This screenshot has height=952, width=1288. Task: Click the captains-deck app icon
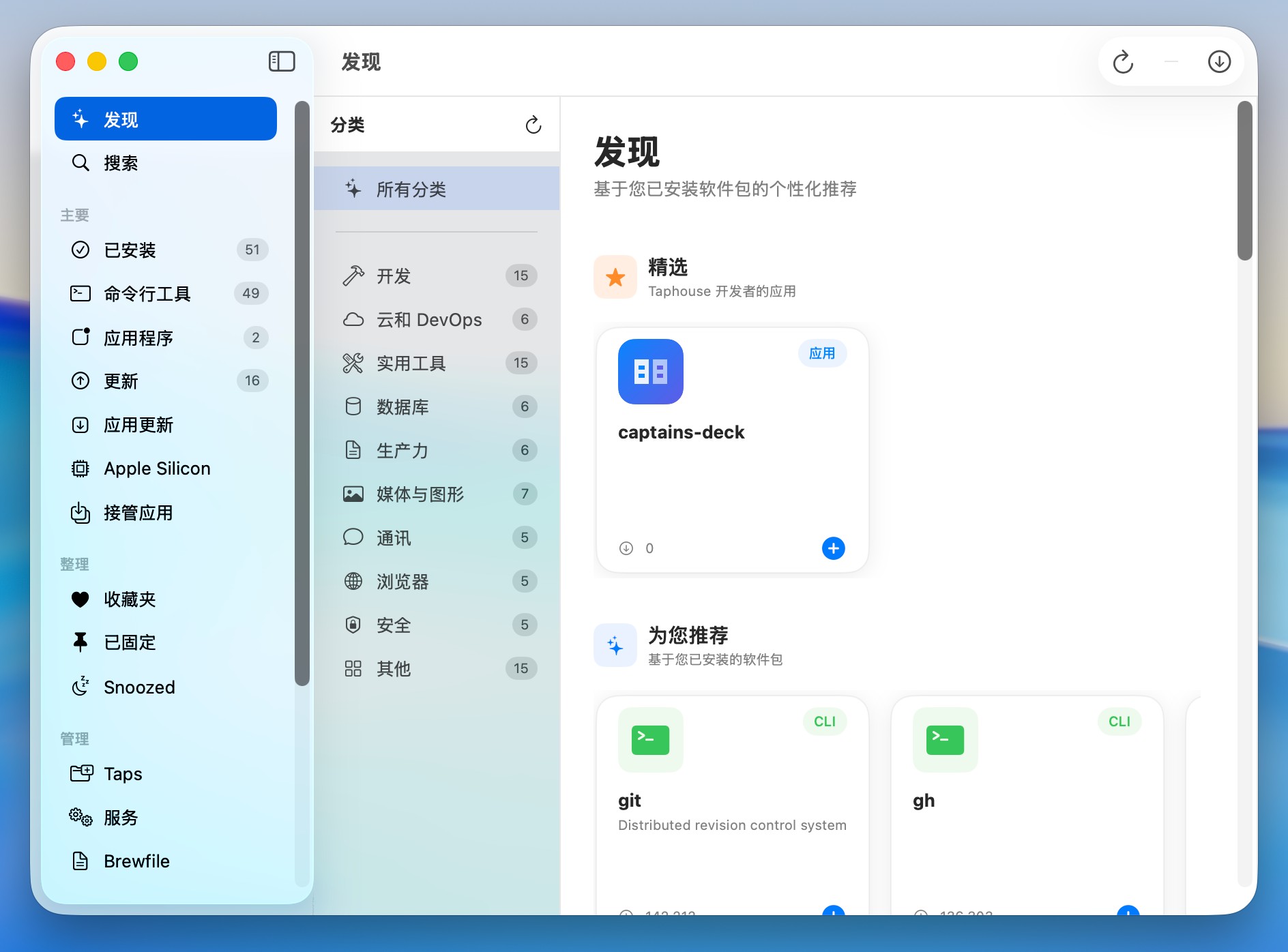pos(650,372)
